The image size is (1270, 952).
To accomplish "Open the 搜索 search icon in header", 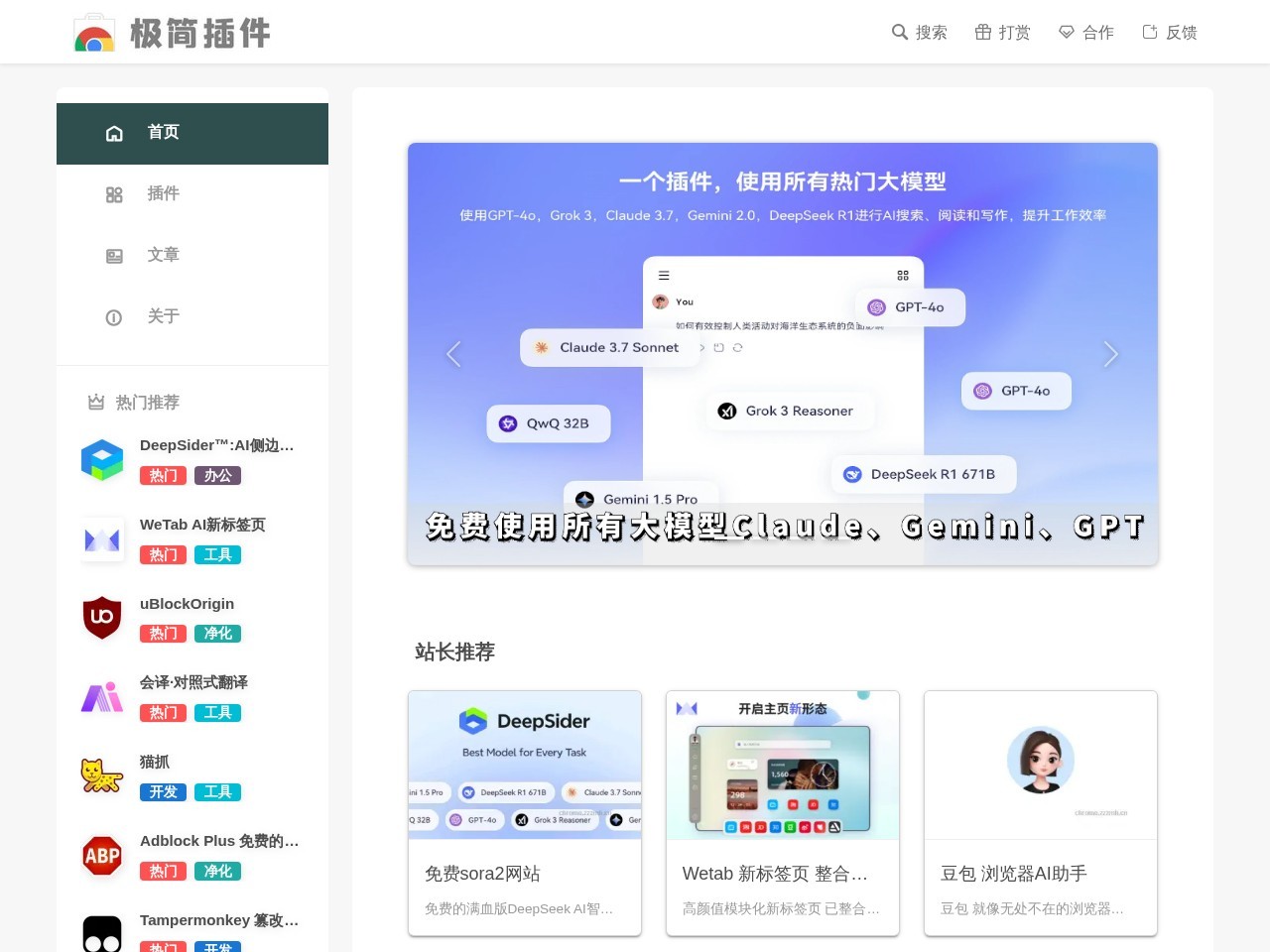I will [900, 32].
